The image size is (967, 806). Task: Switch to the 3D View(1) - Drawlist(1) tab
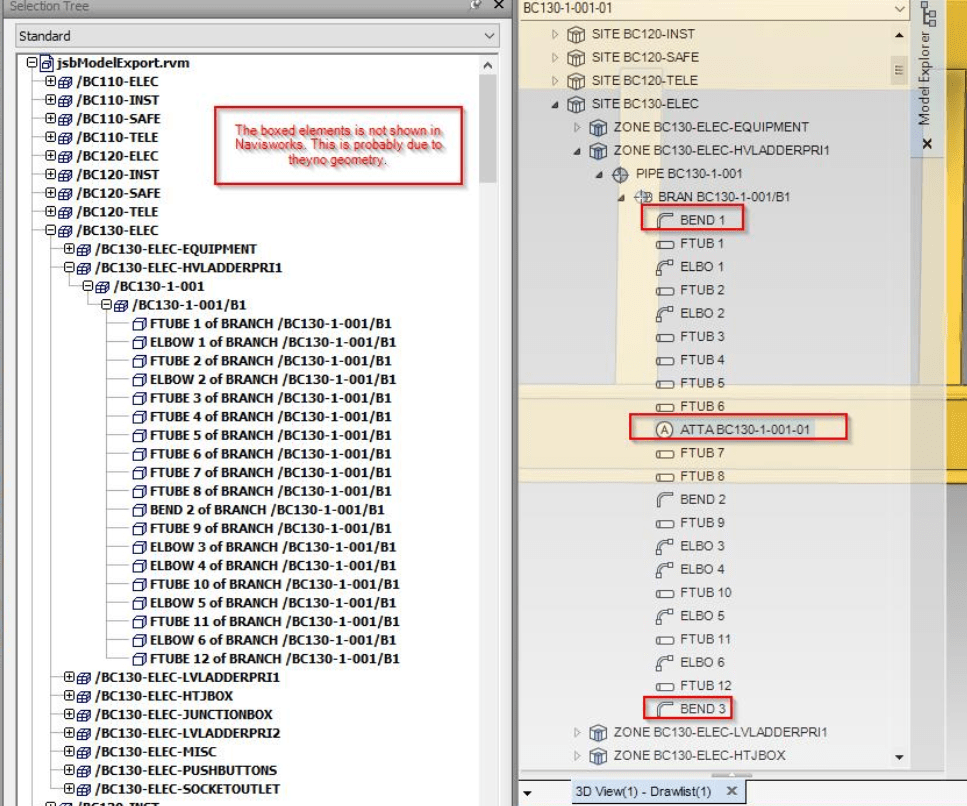pyautogui.click(x=642, y=791)
